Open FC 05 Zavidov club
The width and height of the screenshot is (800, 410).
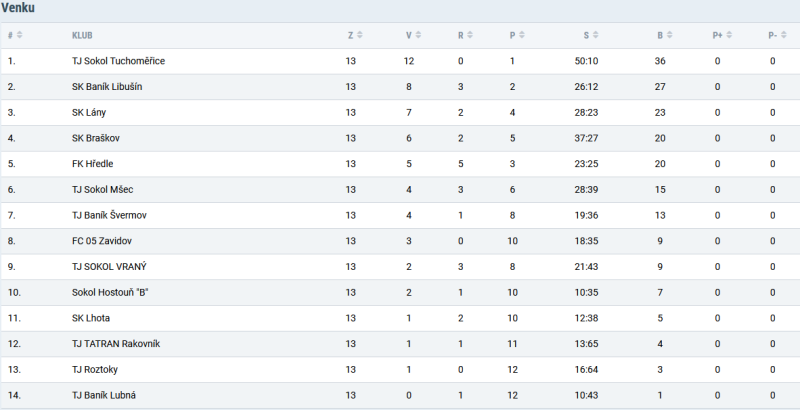(x=102, y=241)
